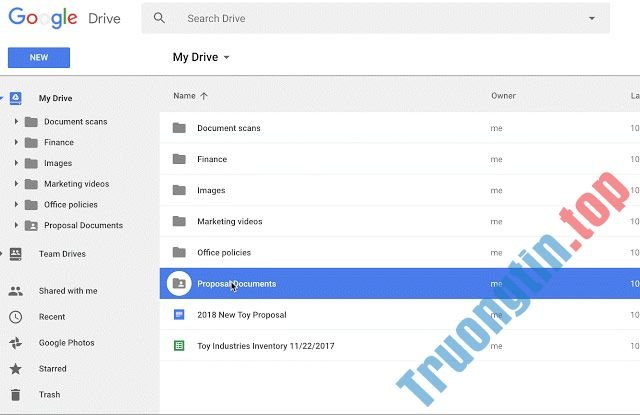Click Document scans folder icon in file list
Screen dimensions: 640x415
pyautogui.click(x=179, y=128)
